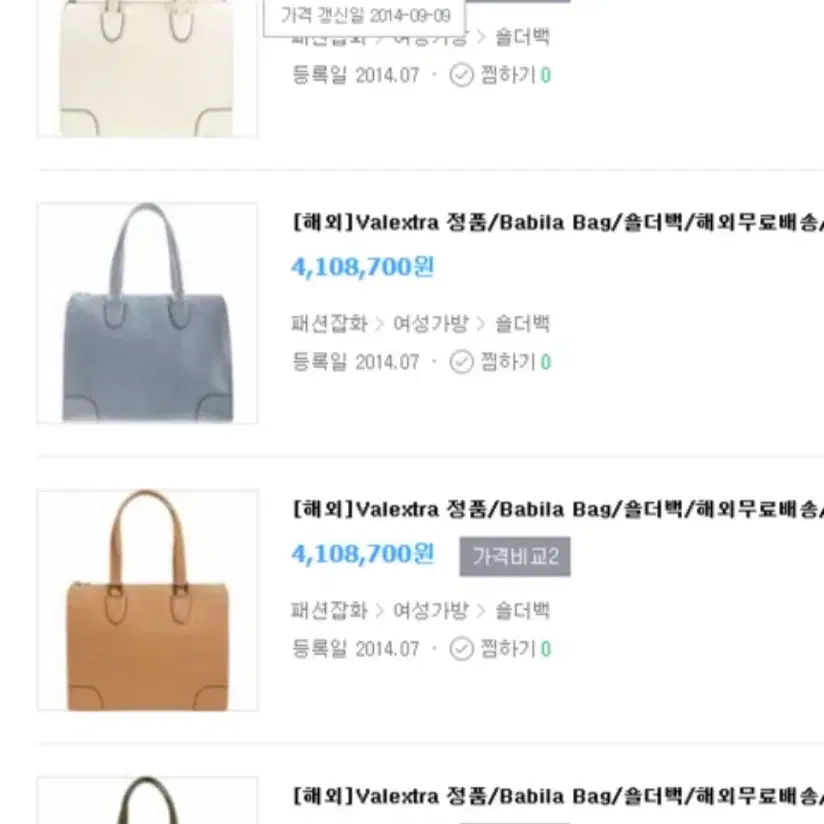Click the 4,108,700원 price of tan bag
Screen dimensions: 824x824
click(x=363, y=554)
